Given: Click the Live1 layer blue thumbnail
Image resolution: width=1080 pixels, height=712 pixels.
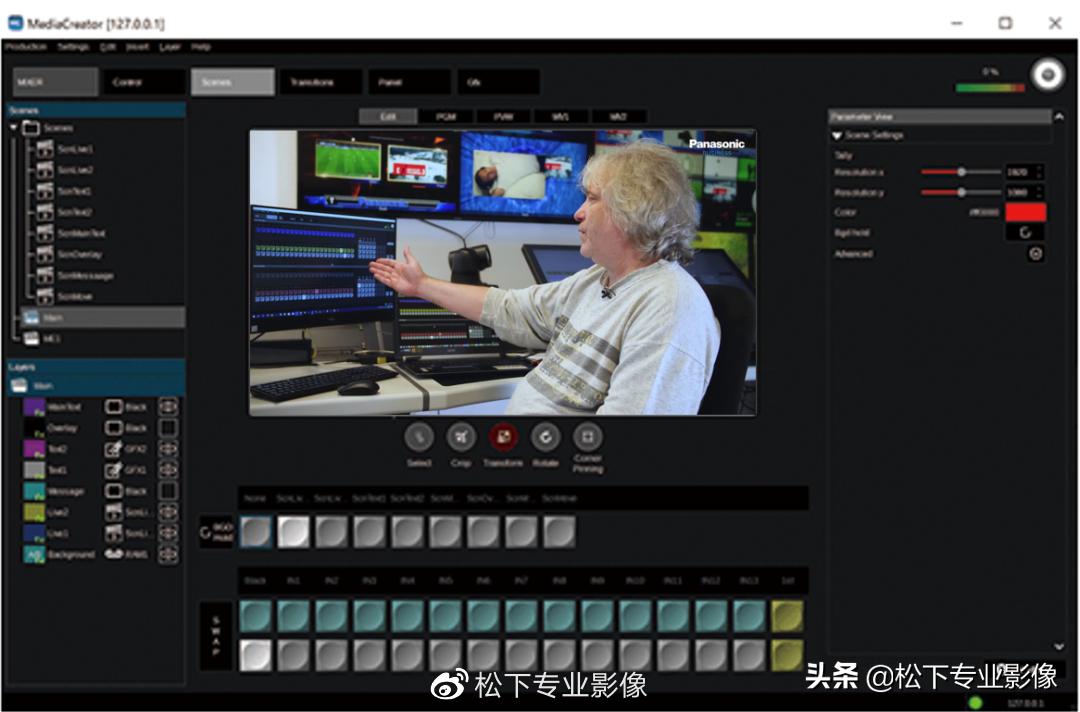Looking at the screenshot, I should click(x=34, y=534).
